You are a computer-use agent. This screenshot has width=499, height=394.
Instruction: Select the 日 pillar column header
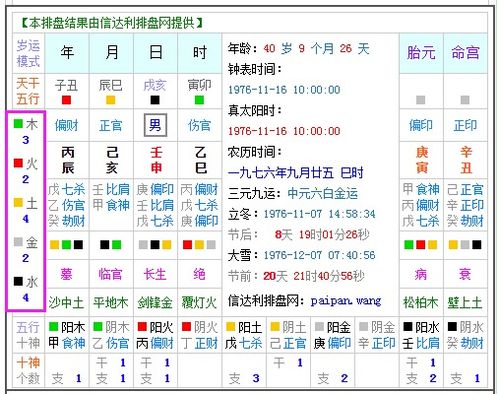[156, 53]
